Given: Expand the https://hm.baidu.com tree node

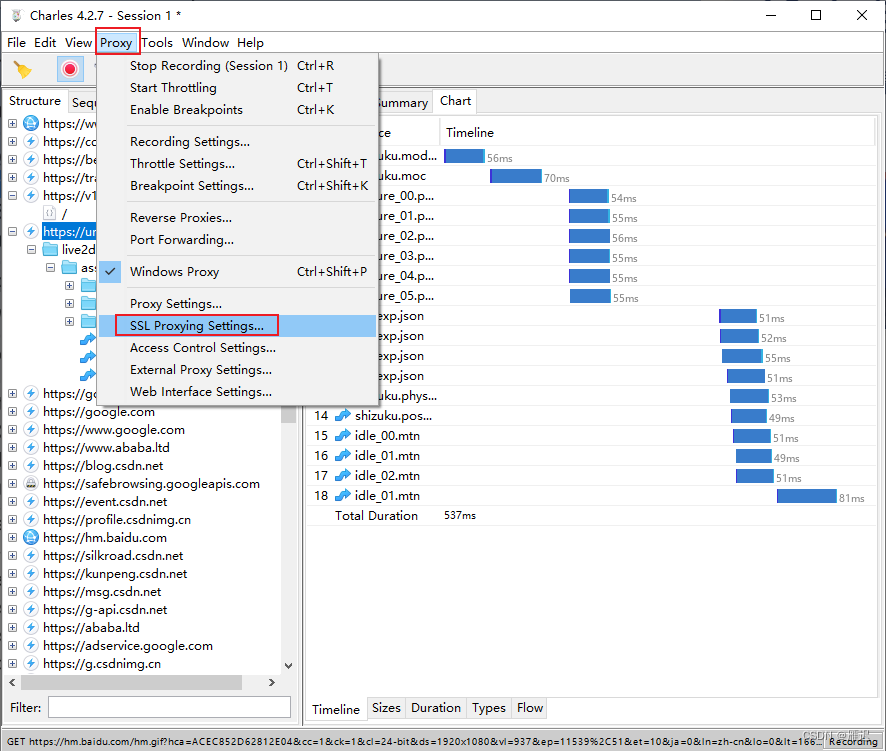Looking at the screenshot, I should click(12, 537).
